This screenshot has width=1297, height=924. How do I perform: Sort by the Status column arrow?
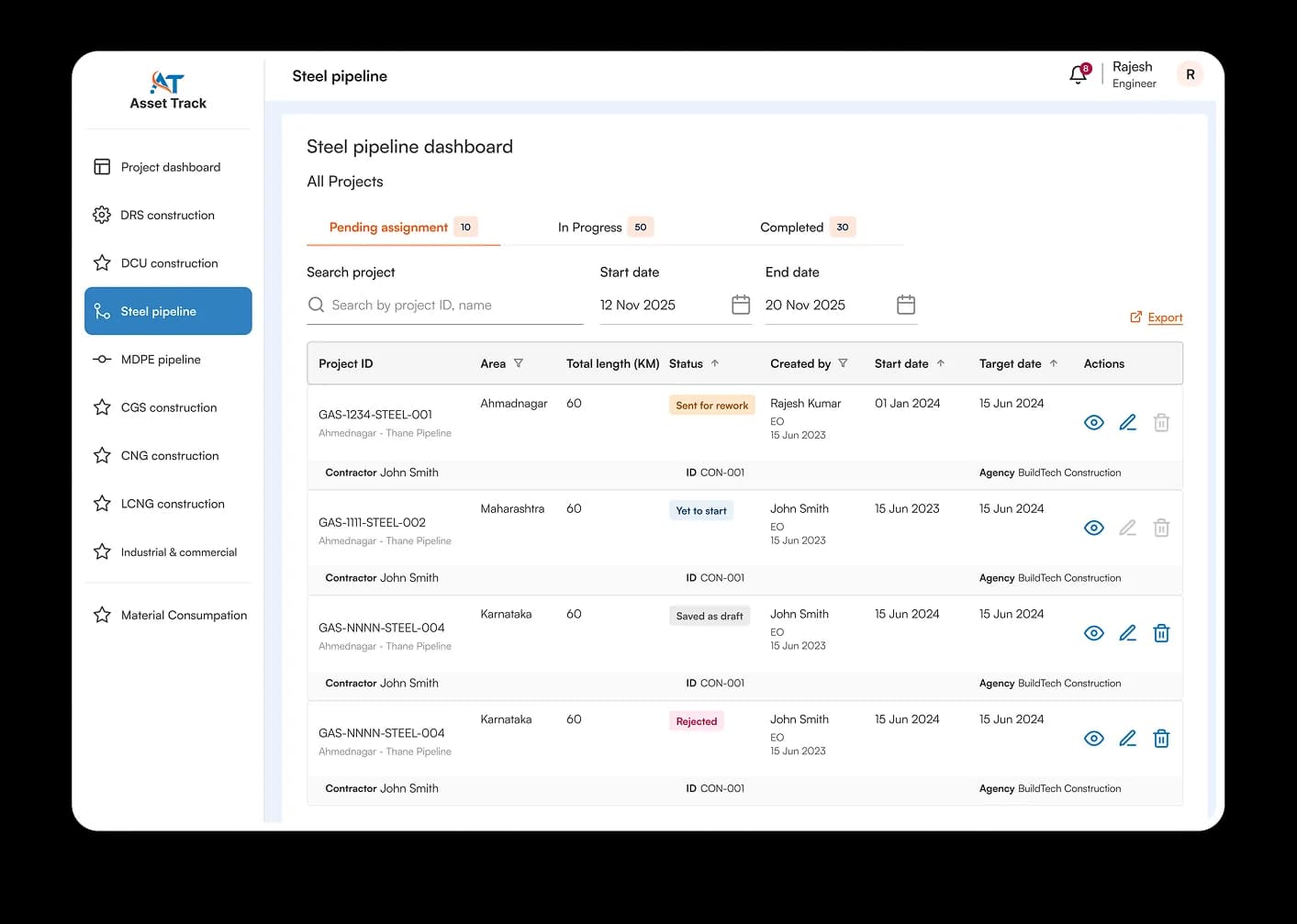(x=715, y=363)
